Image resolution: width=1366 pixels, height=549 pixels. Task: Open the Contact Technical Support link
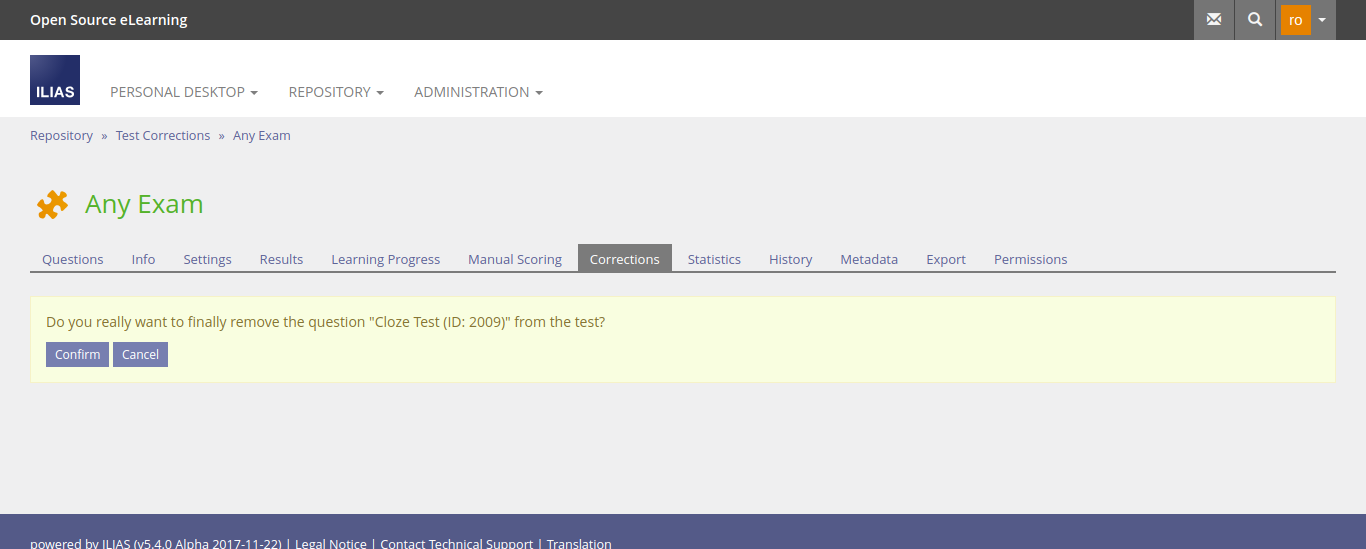pyautogui.click(x=457, y=543)
